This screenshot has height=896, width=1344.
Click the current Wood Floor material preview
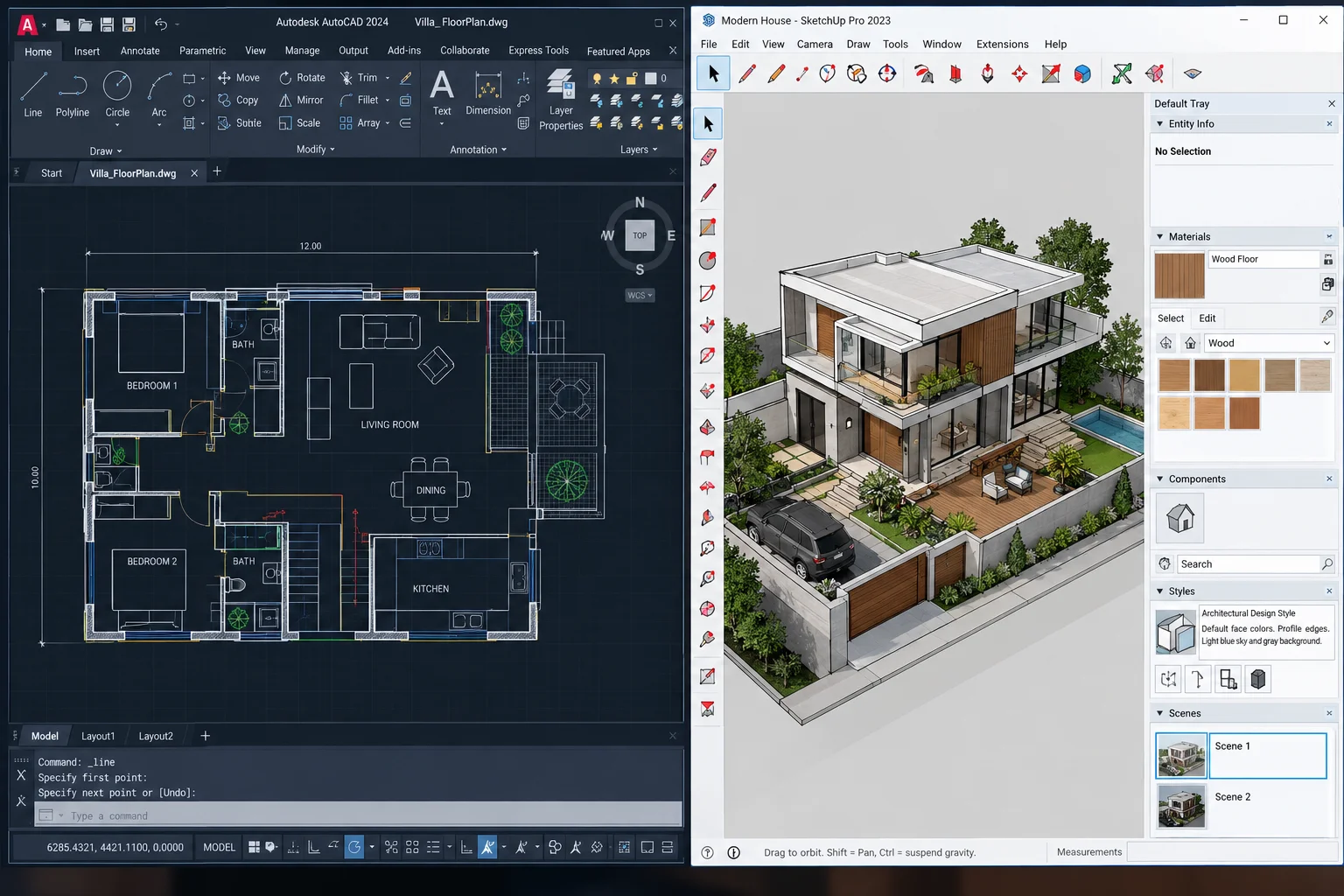[x=1179, y=276]
